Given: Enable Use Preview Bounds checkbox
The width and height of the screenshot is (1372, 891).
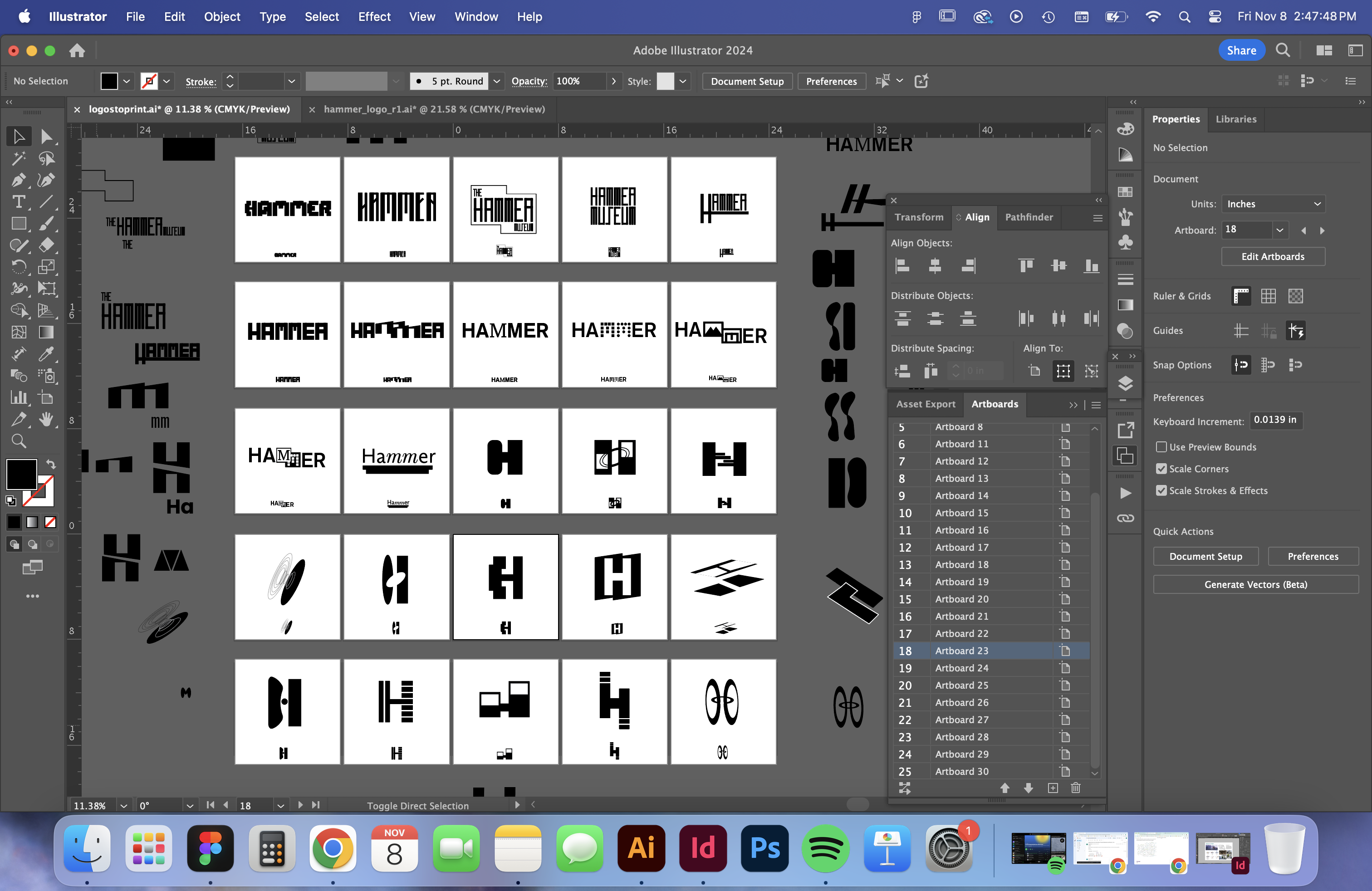Looking at the screenshot, I should (x=1161, y=447).
